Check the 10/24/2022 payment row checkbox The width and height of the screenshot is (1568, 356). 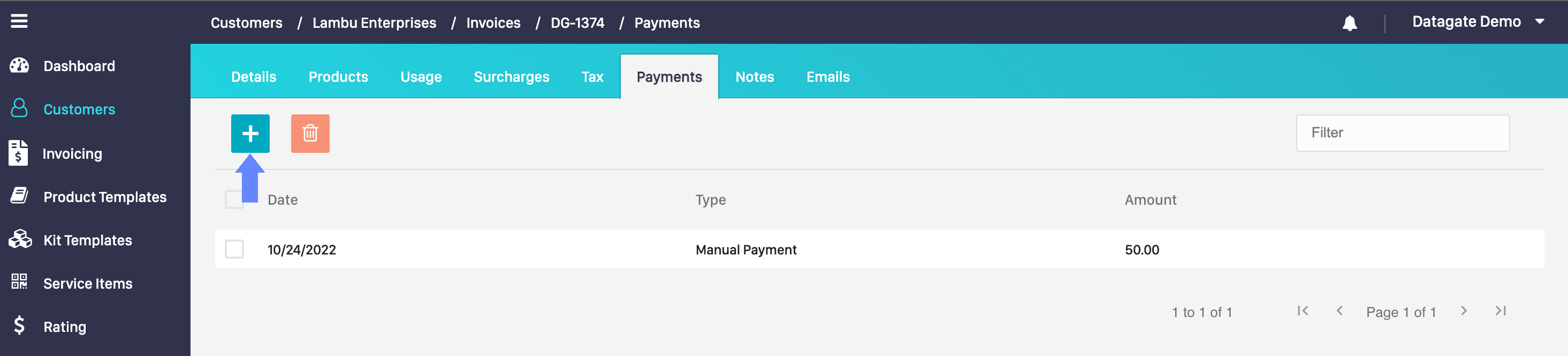pos(234,249)
